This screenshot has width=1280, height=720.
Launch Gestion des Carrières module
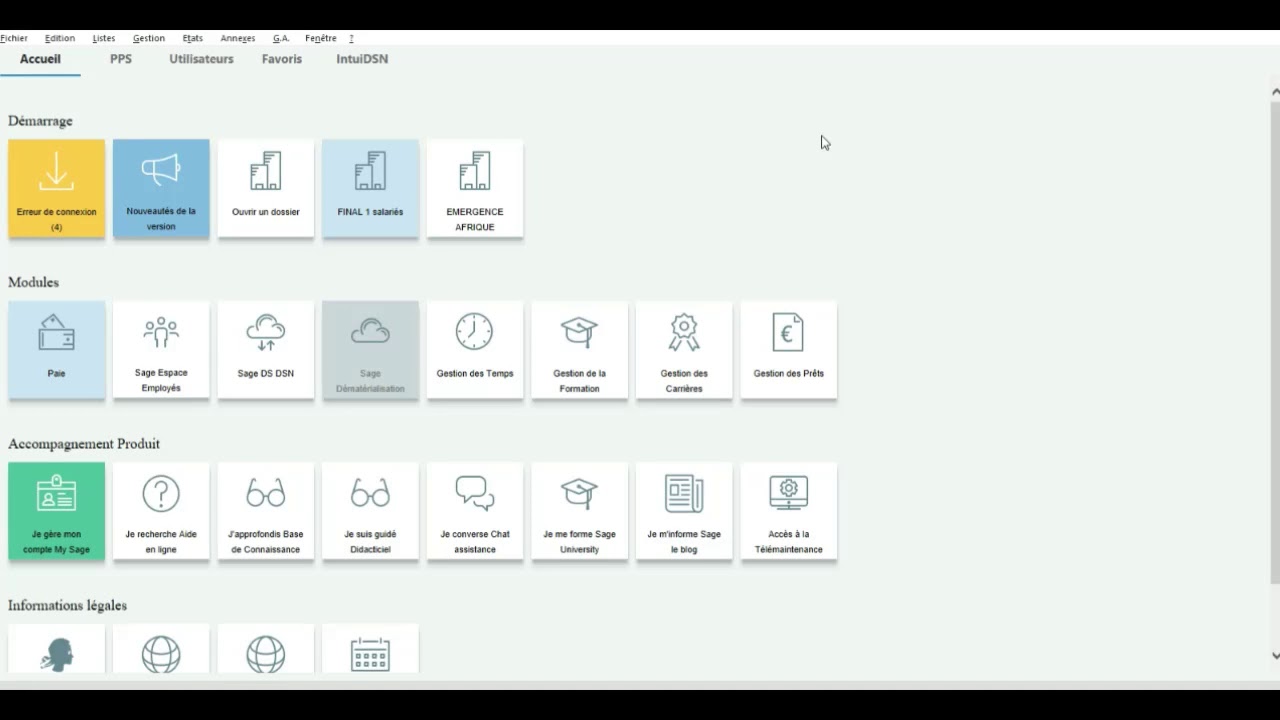684,350
